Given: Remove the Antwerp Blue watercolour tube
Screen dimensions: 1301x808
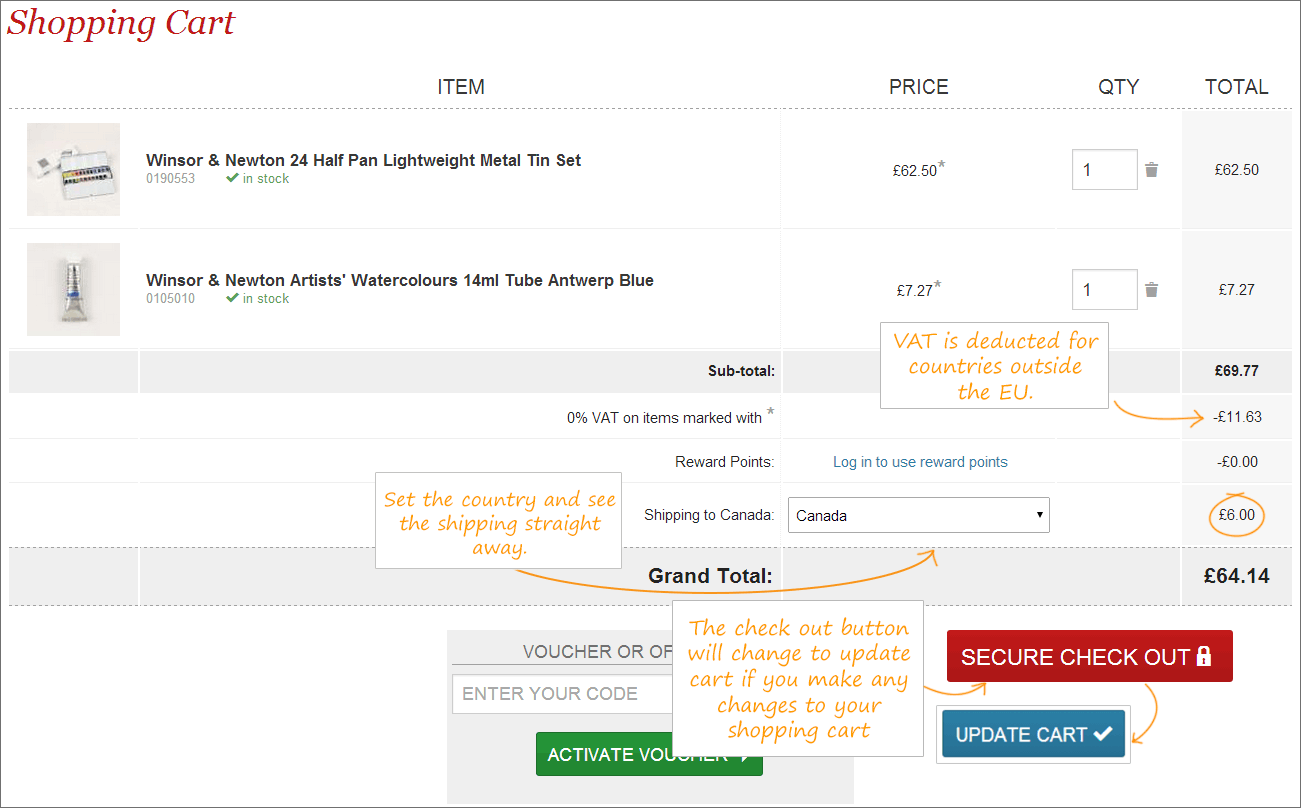Looking at the screenshot, I should coord(1151,290).
